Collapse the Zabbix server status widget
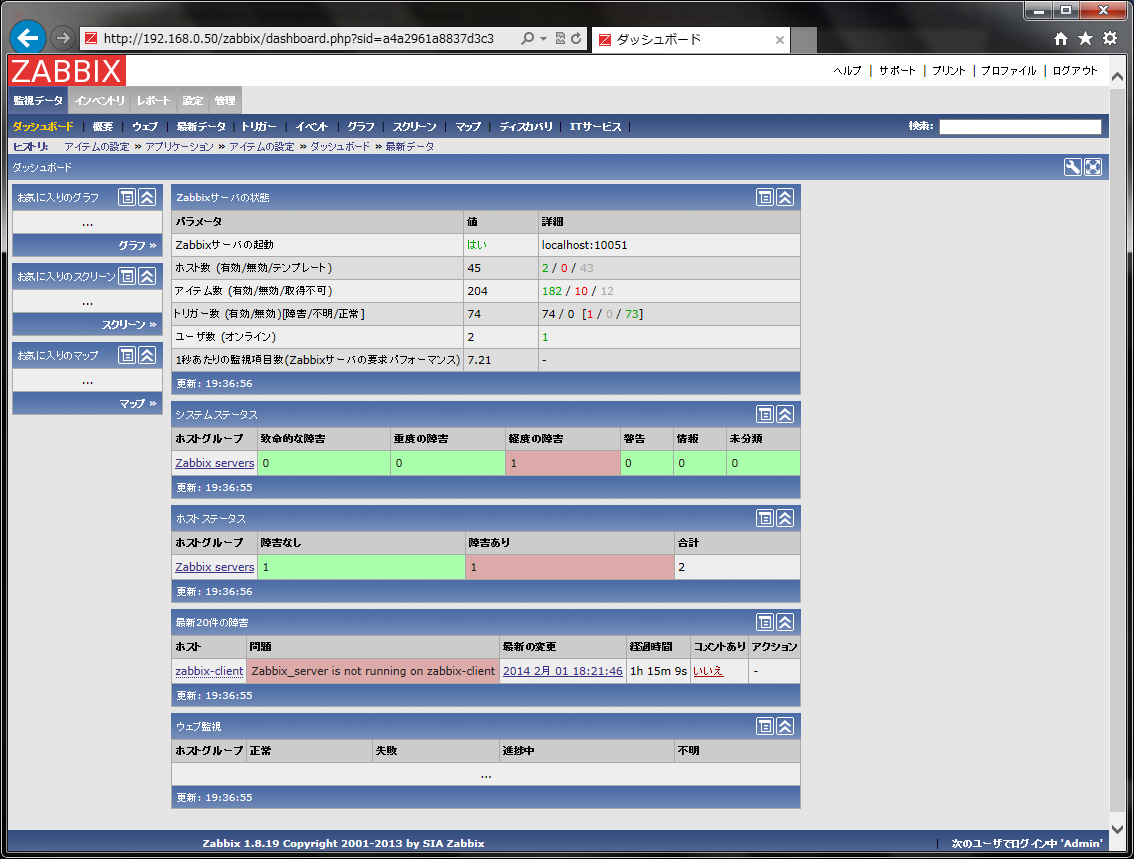 click(x=785, y=197)
